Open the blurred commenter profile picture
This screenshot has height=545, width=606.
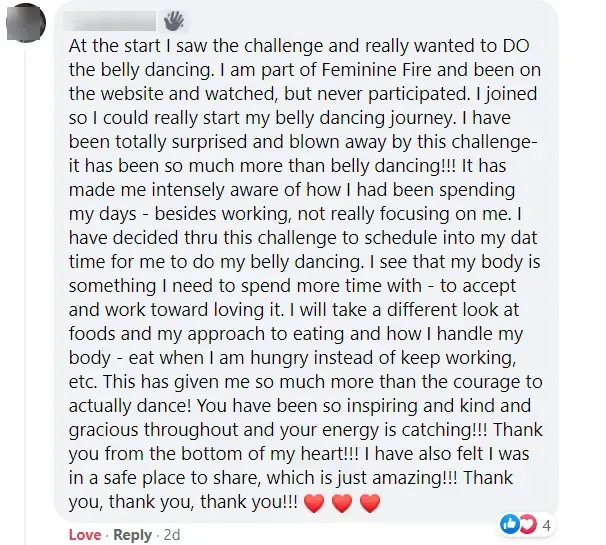pyautogui.click(x=26, y=22)
